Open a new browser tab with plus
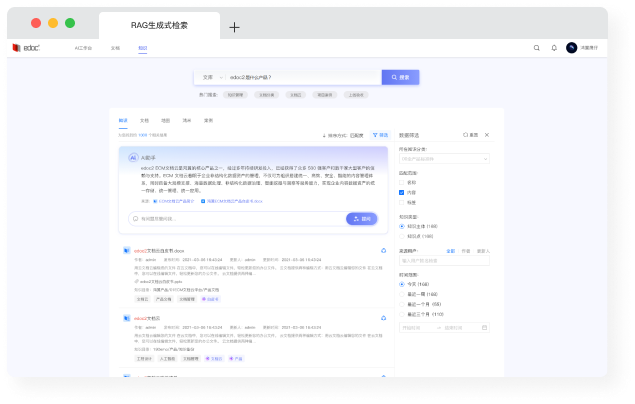 click(234, 27)
